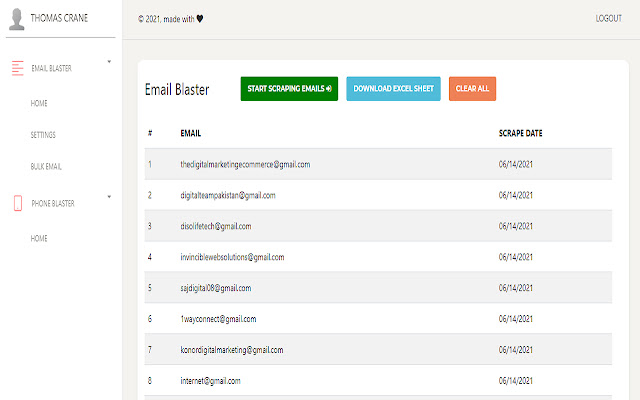Expand the Email Blaster menu arrow
The height and width of the screenshot is (400, 640).
(108, 63)
